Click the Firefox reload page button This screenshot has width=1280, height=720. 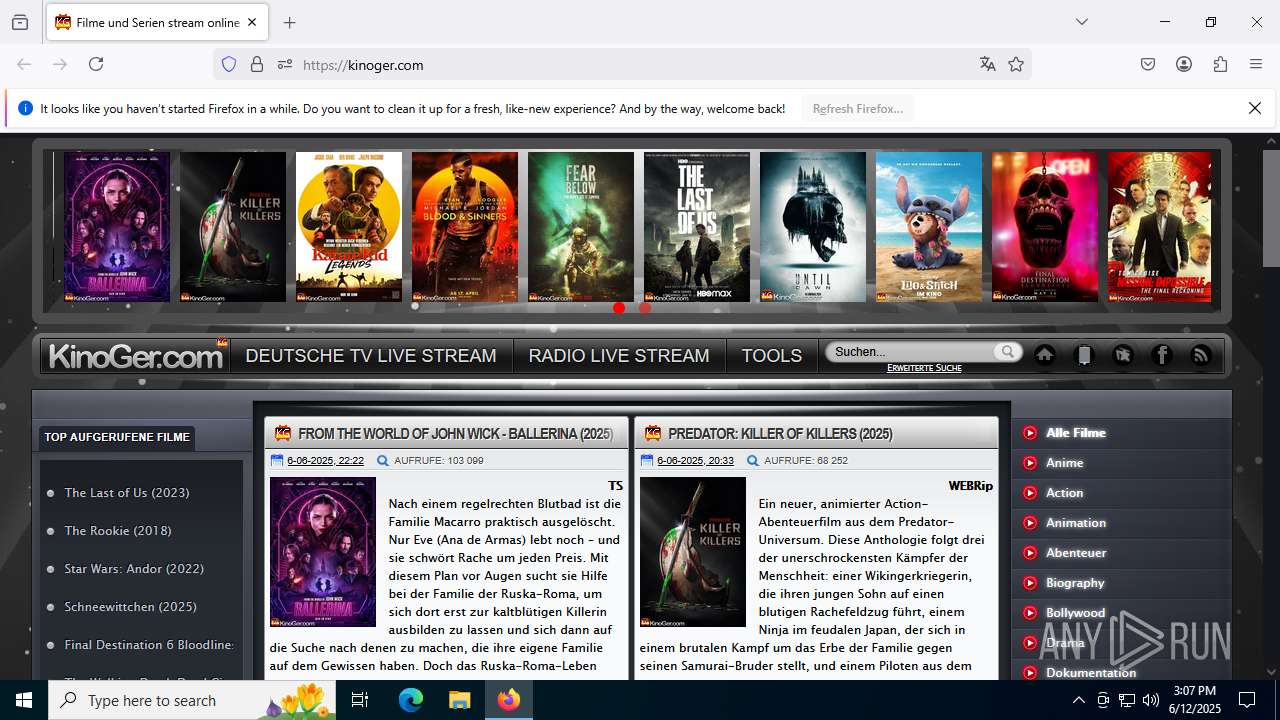tap(96, 64)
